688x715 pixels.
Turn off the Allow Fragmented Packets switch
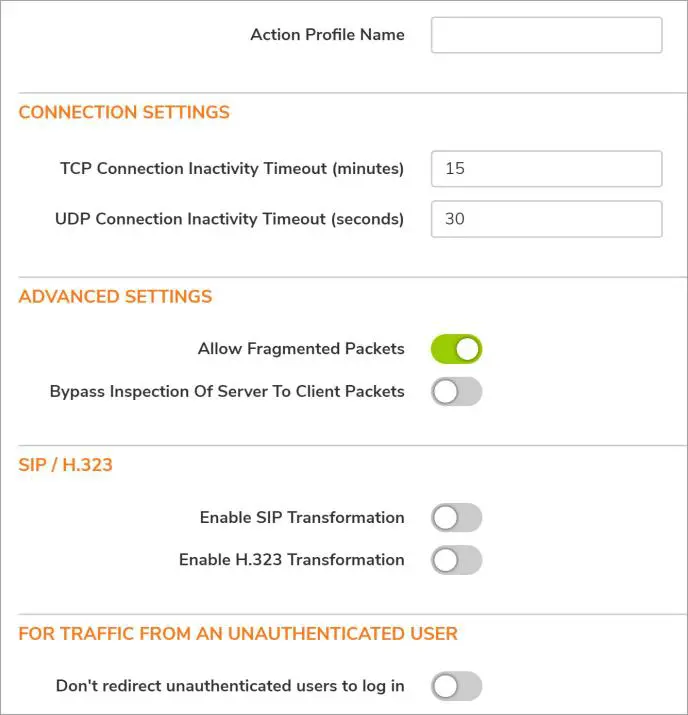point(457,349)
